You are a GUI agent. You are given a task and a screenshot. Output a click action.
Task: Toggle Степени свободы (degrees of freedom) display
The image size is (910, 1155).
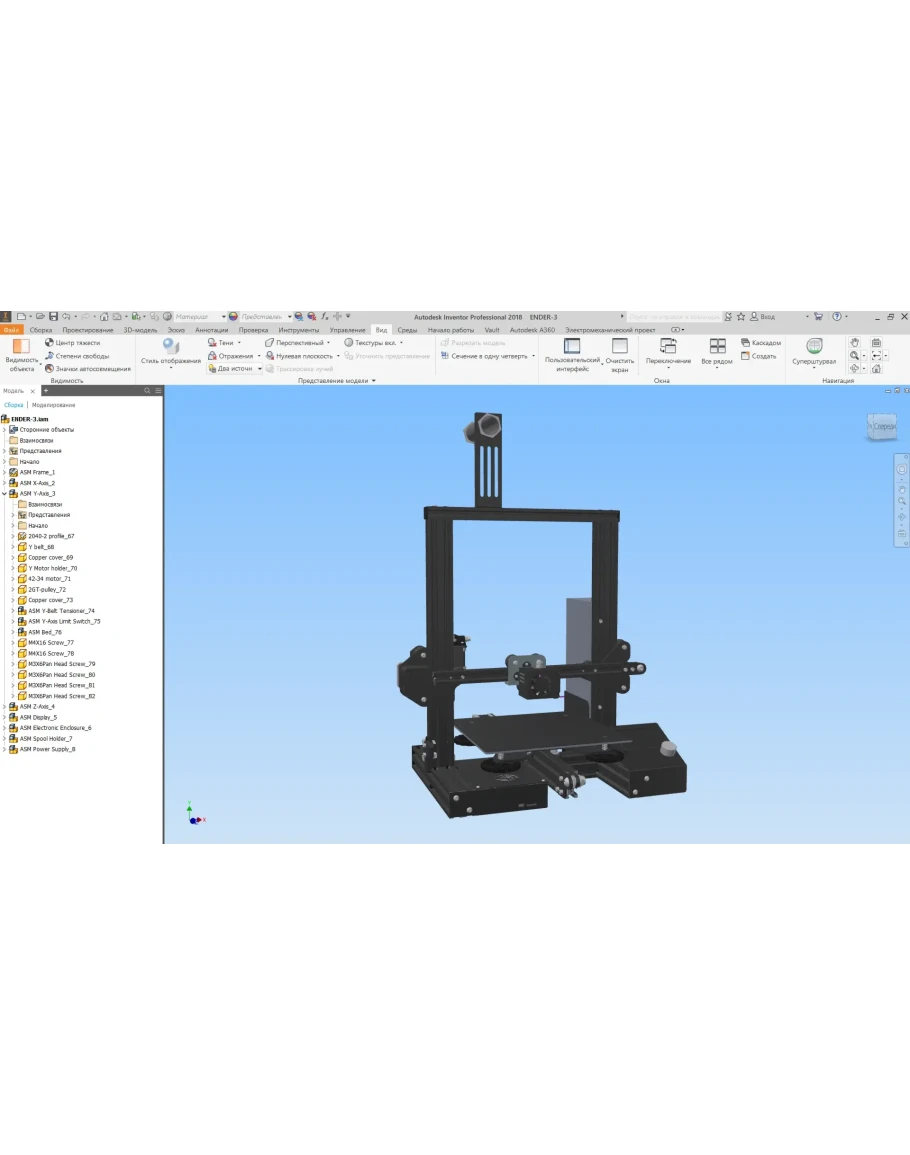click(x=49, y=356)
